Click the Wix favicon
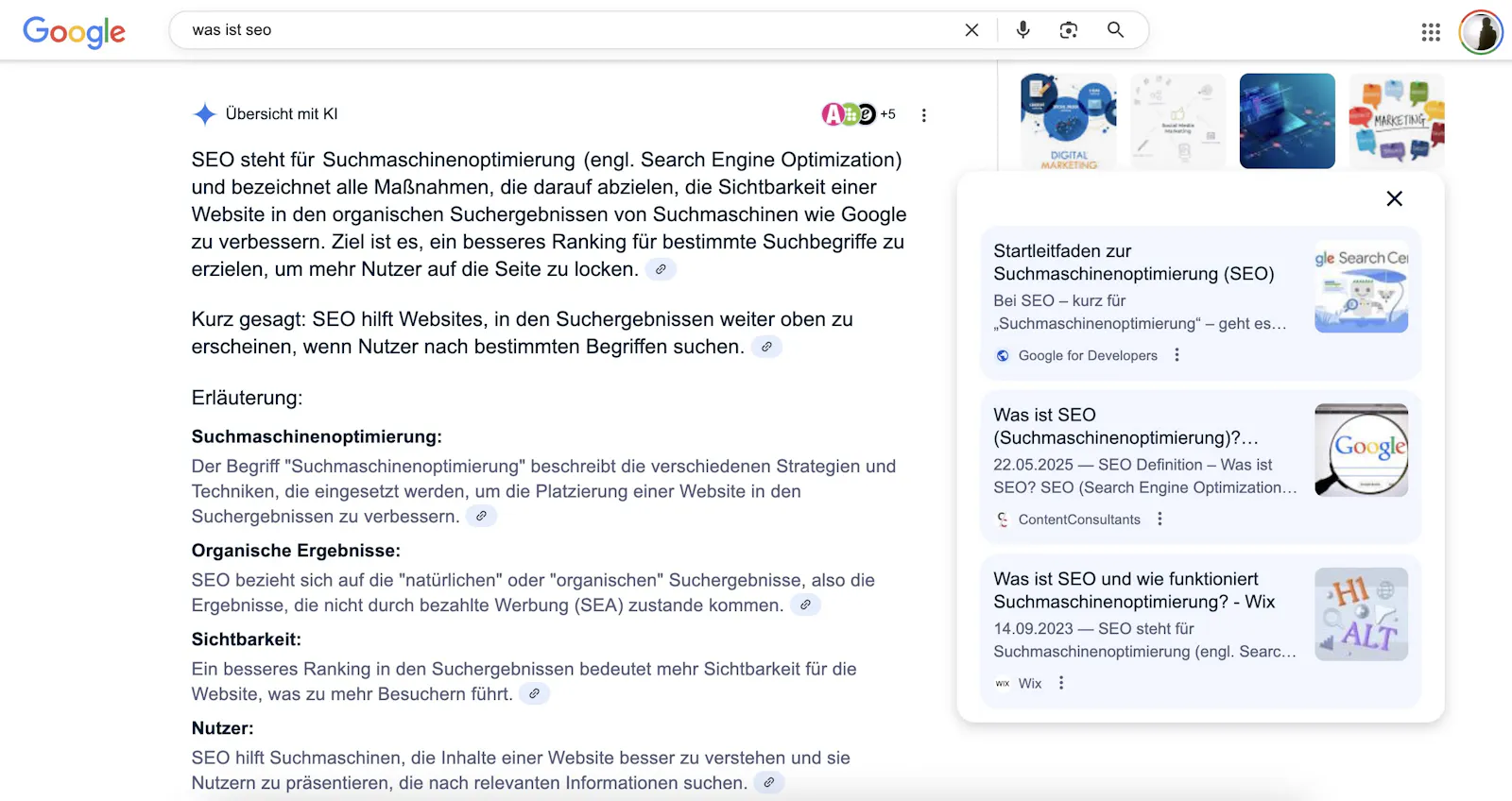 [x=1003, y=683]
